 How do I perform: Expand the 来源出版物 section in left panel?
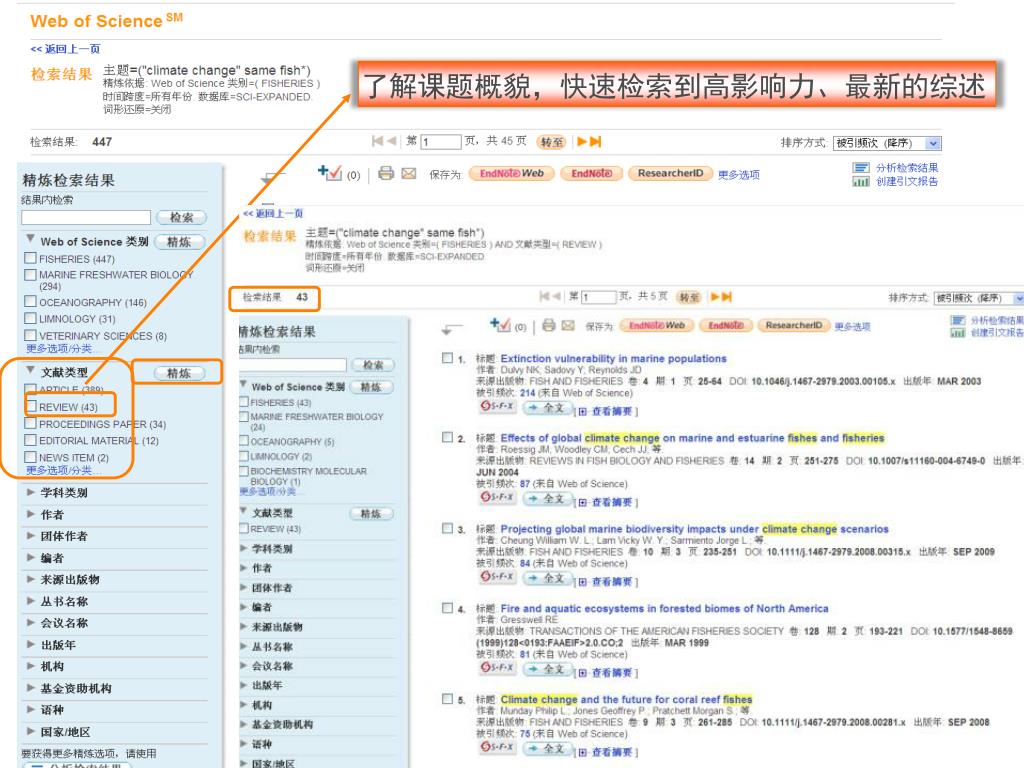[x=31, y=579]
